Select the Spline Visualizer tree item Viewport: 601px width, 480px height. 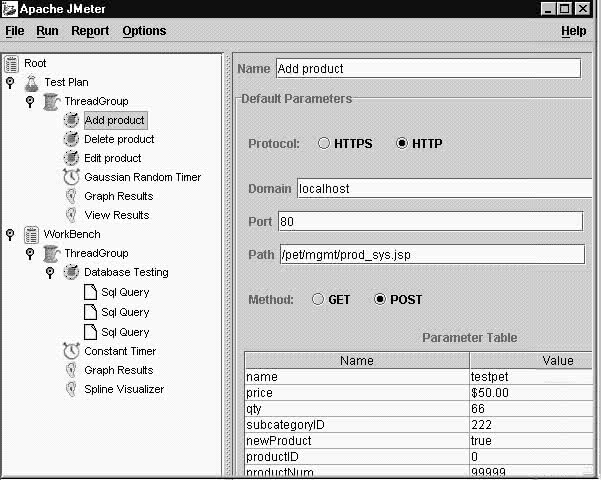(124, 389)
